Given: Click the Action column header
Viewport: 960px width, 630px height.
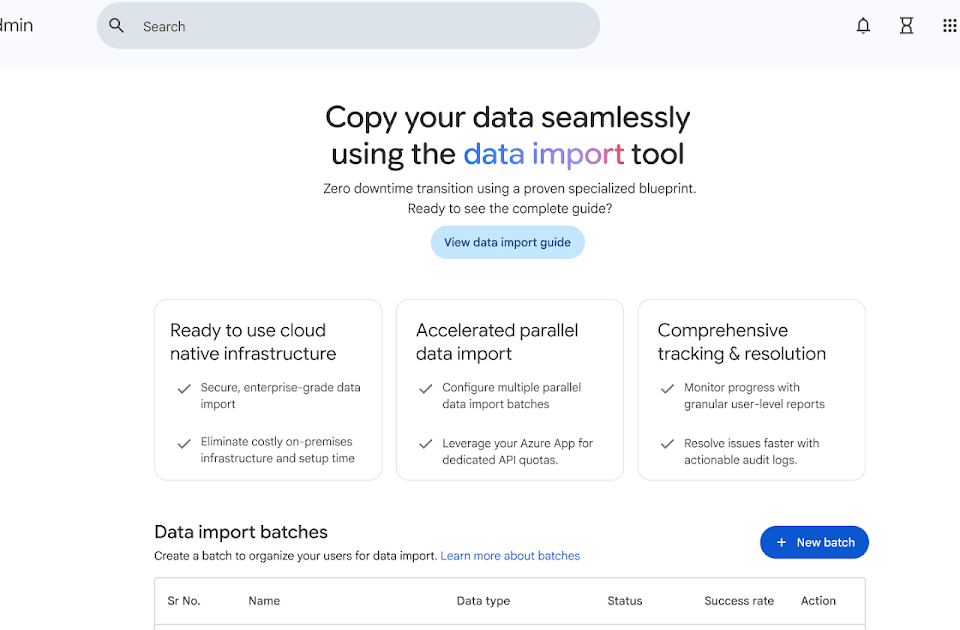Looking at the screenshot, I should coord(818,601).
